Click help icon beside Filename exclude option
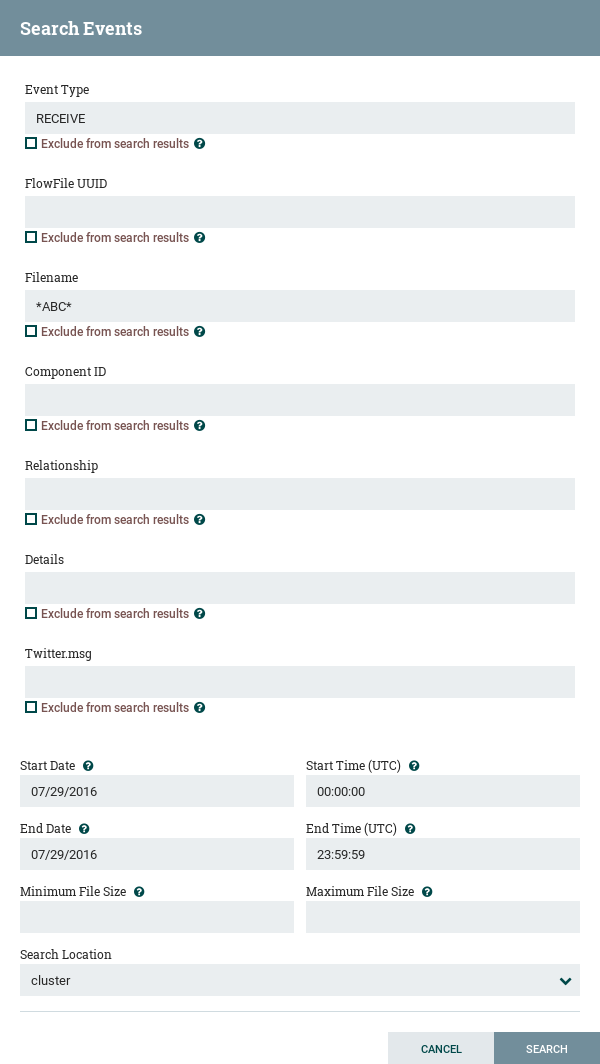The width and height of the screenshot is (600, 1064). point(200,332)
